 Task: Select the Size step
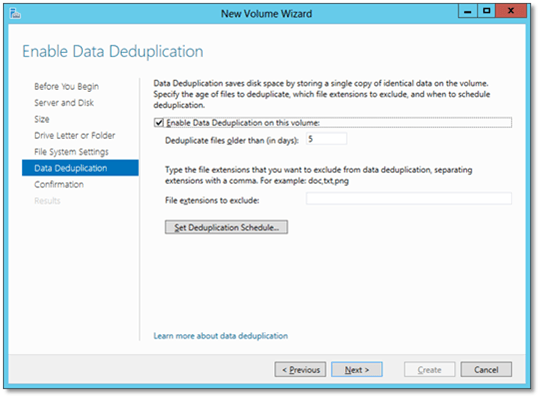pos(42,119)
